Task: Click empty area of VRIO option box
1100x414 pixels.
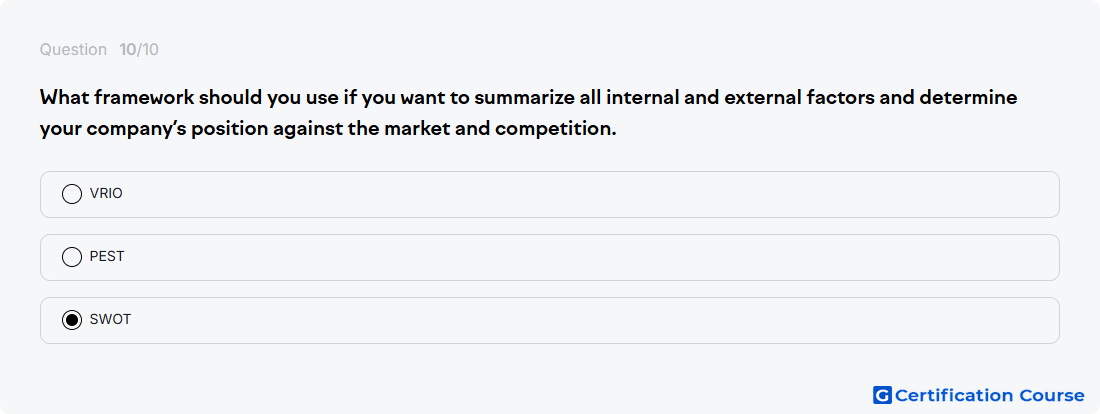Action: tap(589, 194)
